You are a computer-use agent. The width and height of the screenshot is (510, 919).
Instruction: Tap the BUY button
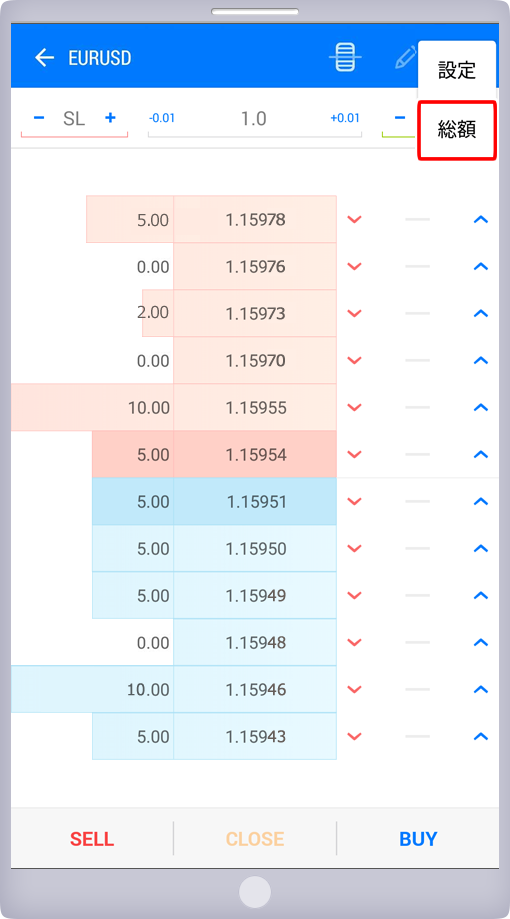[418, 839]
